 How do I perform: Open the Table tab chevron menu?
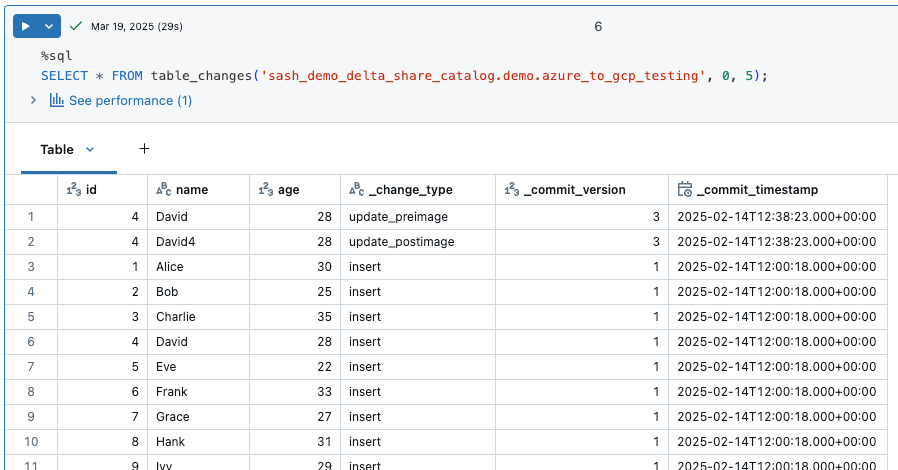[x=90, y=149]
